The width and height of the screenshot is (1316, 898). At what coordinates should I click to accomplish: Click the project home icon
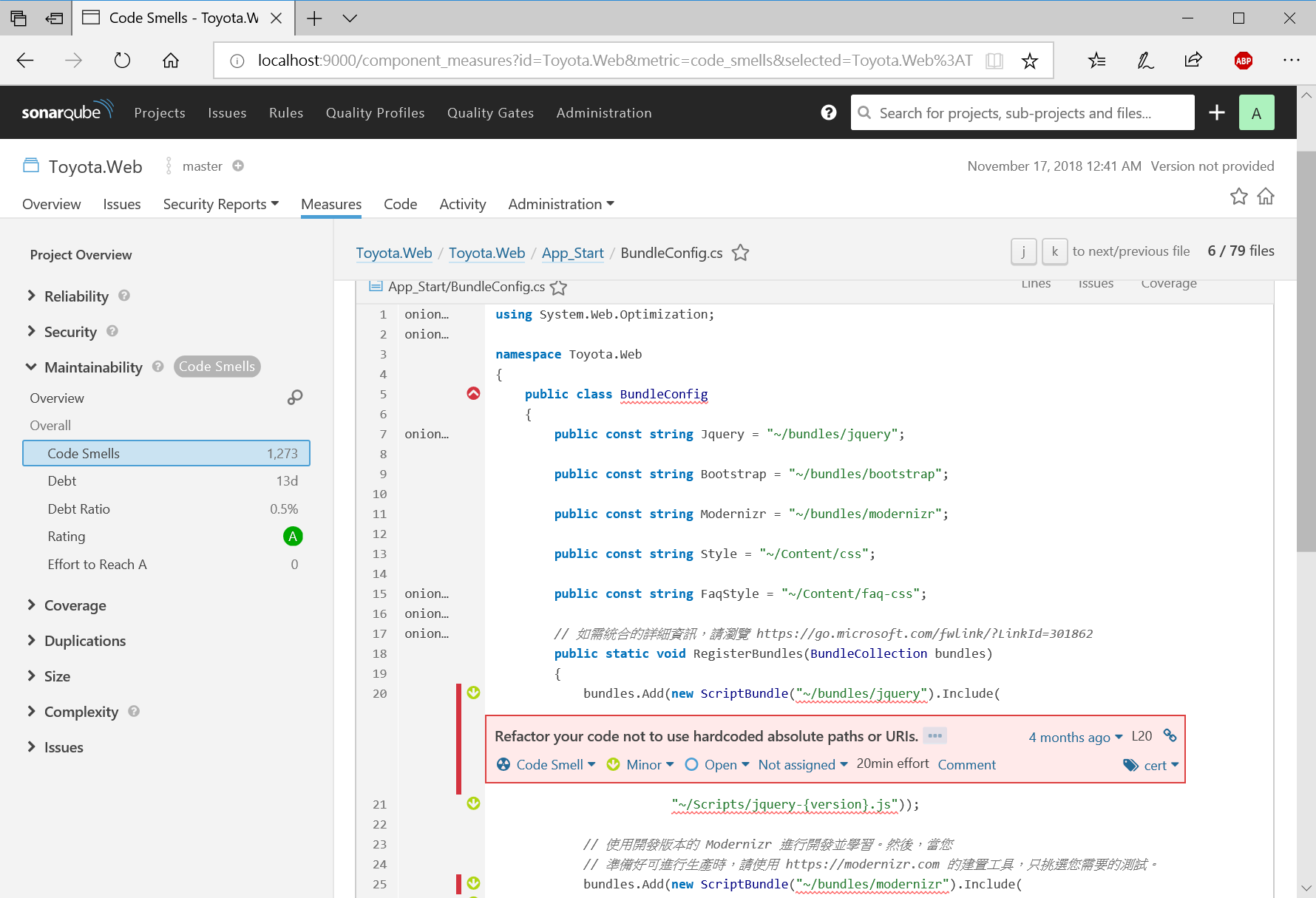click(1266, 196)
